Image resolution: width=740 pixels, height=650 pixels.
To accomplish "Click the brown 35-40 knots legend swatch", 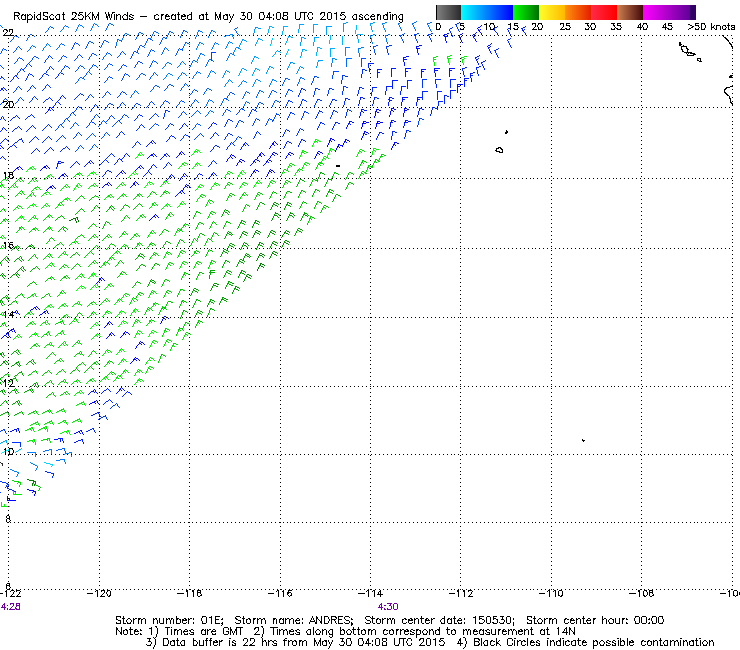I will point(630,12).
